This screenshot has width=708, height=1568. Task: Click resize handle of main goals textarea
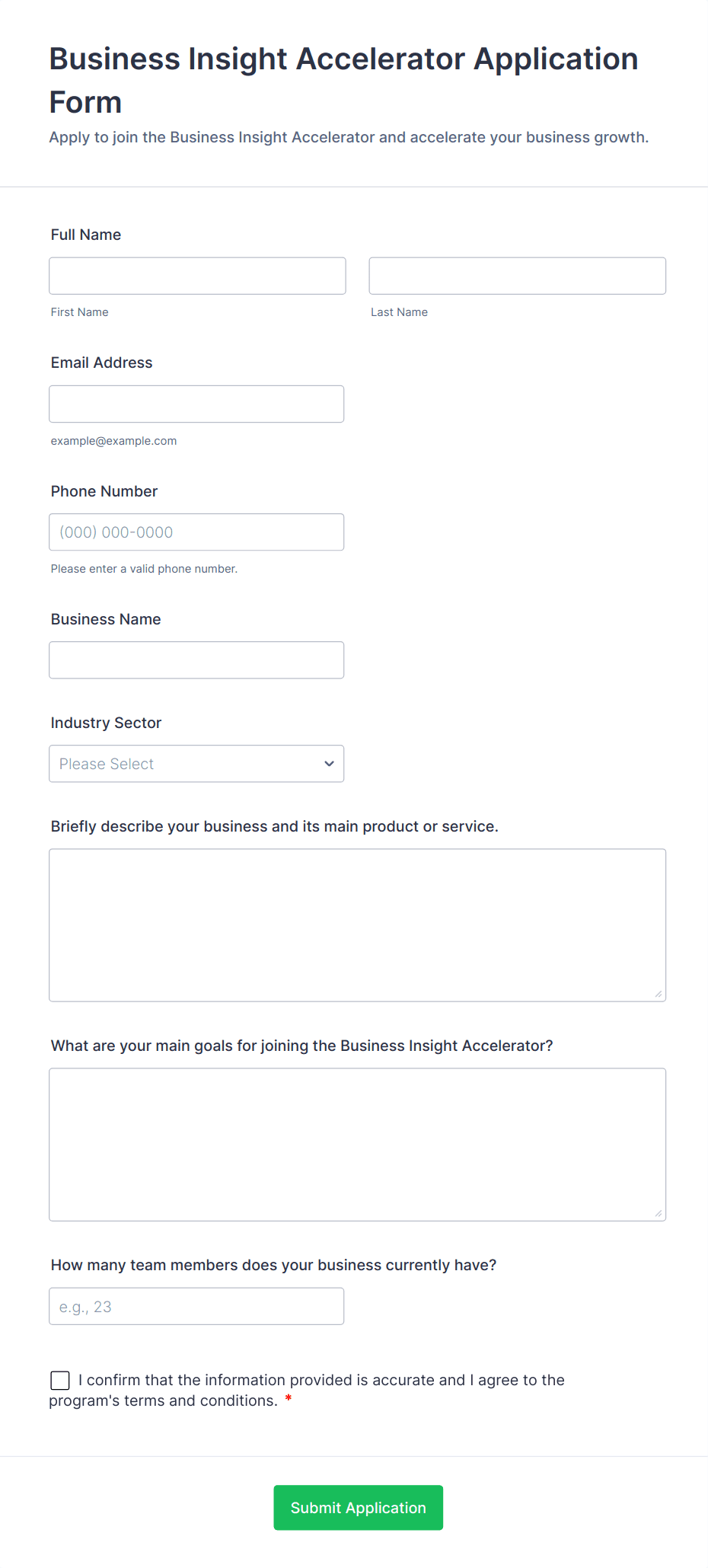click(x=659, y=1213)
